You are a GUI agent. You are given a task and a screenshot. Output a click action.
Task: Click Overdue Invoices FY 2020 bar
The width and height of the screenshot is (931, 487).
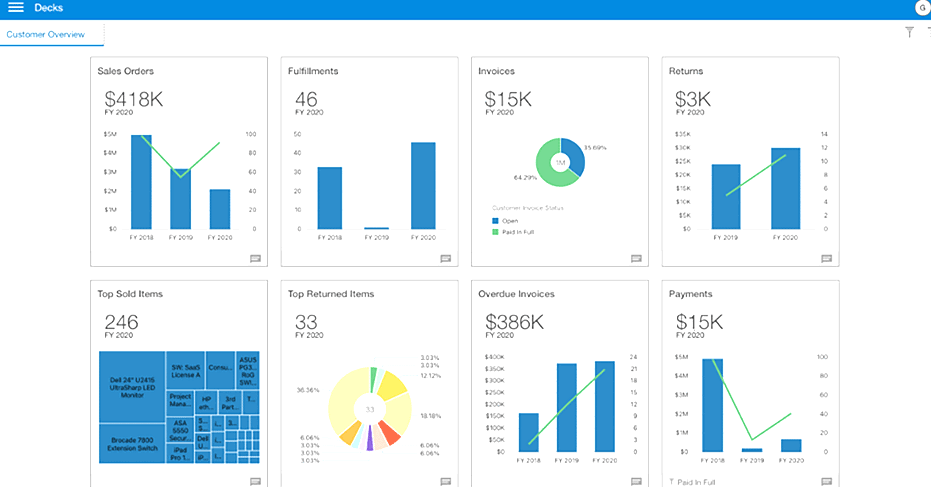coord(604,406)
